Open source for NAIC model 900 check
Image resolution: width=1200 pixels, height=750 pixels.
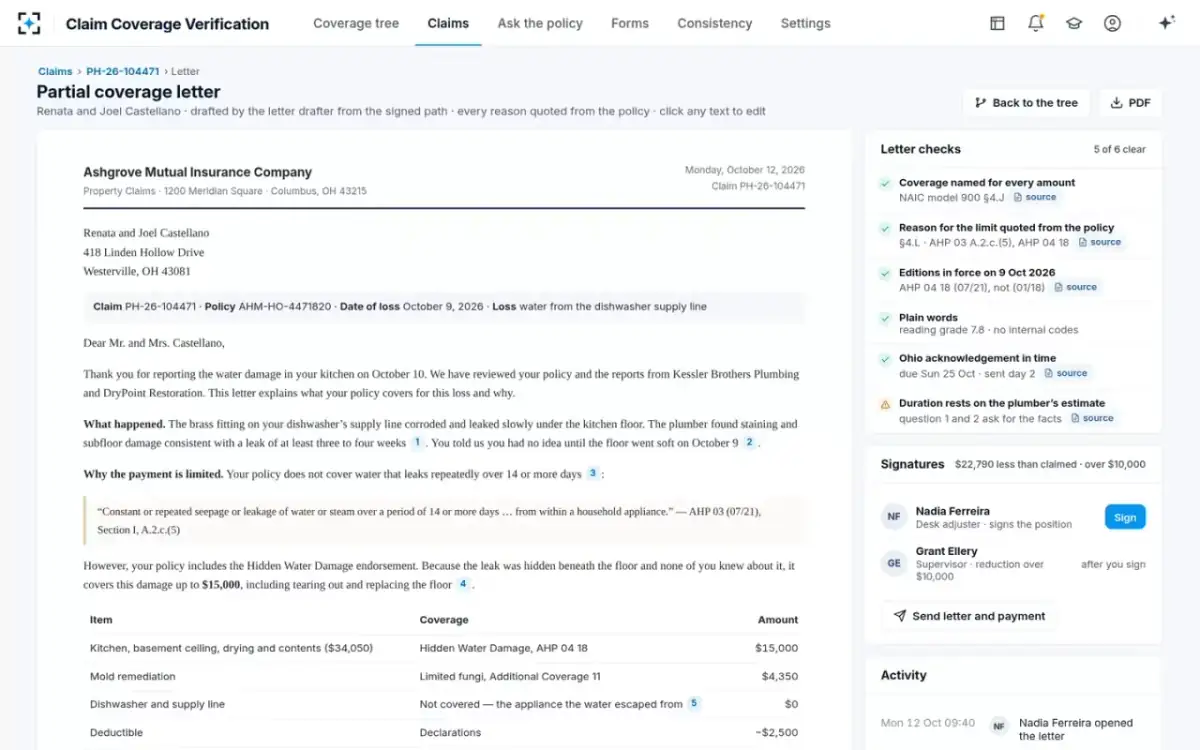coord(1035,197)
